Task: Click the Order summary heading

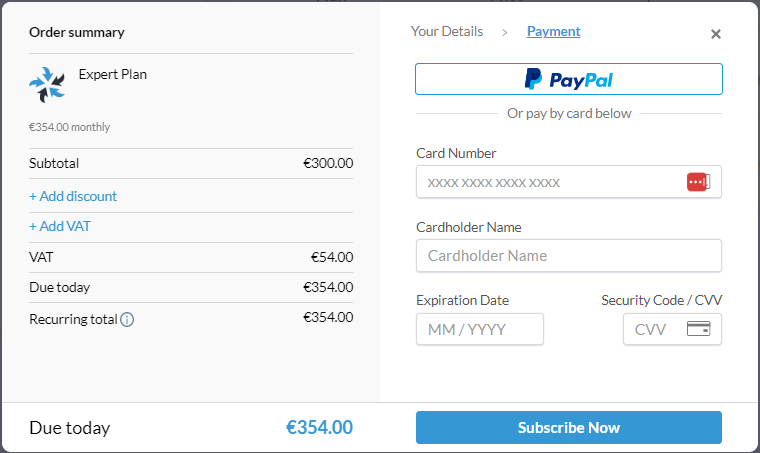Action: [x=77, y=32]
